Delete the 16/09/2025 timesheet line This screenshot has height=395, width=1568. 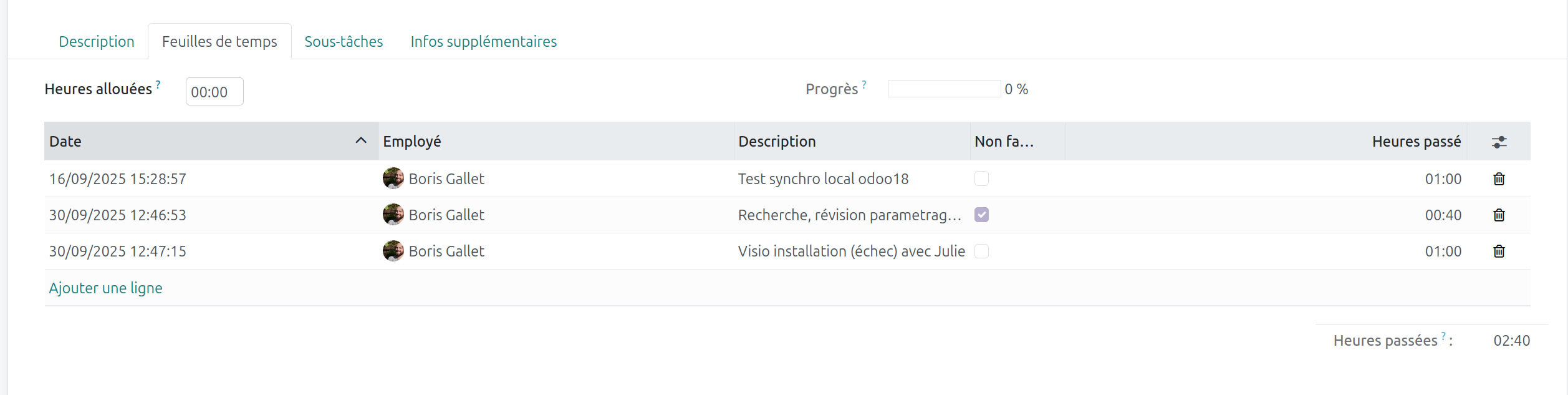(1499, 179)
